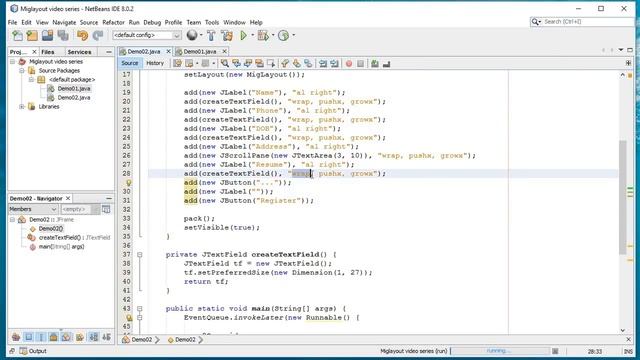This screenshot has height=360, width=640.
Task: Click the running progress bar
Action: pos(500,351)
